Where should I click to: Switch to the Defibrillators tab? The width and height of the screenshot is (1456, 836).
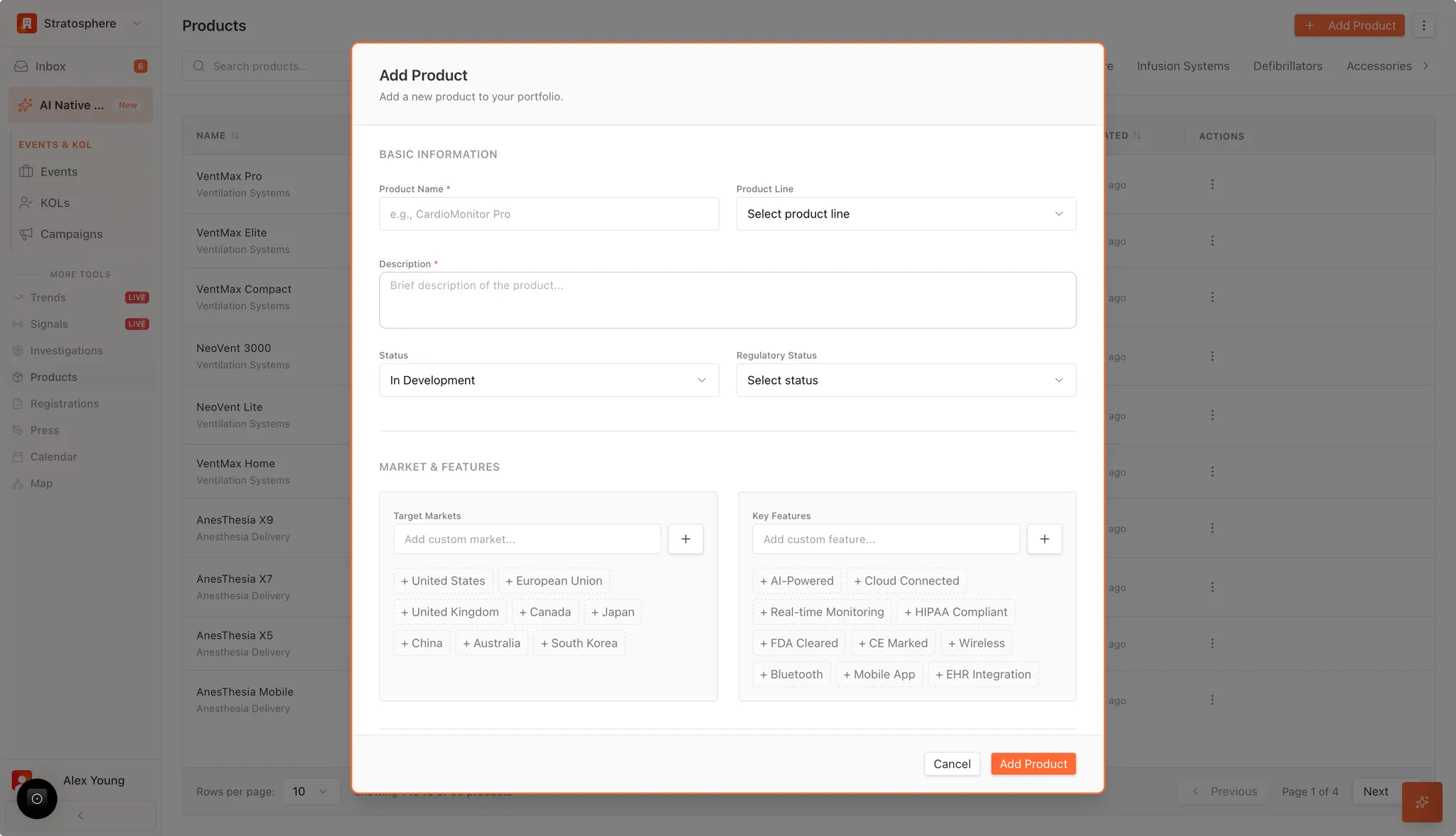(x=1287, y=65)
